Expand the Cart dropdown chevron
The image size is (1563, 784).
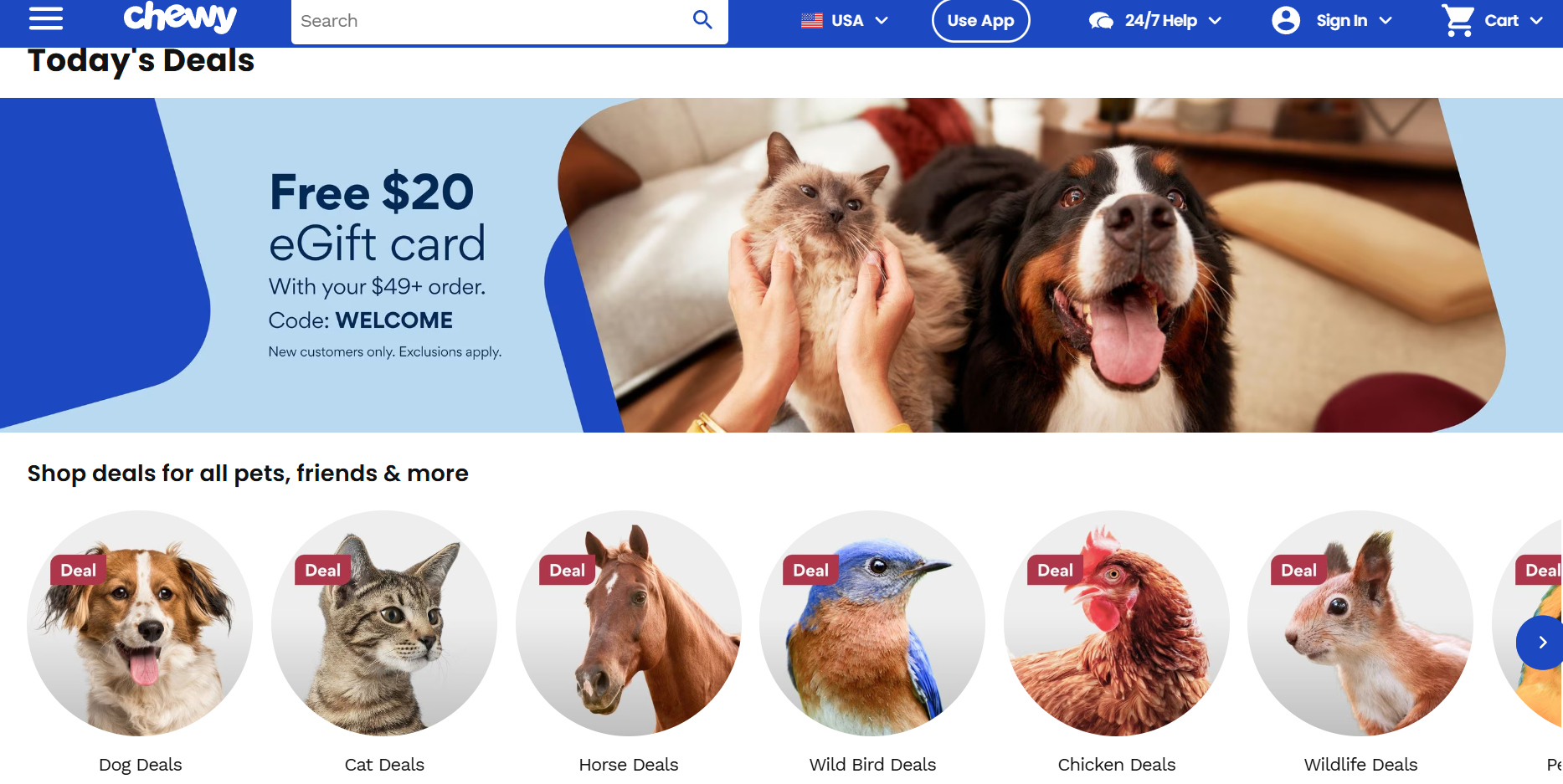point(1536,21)
